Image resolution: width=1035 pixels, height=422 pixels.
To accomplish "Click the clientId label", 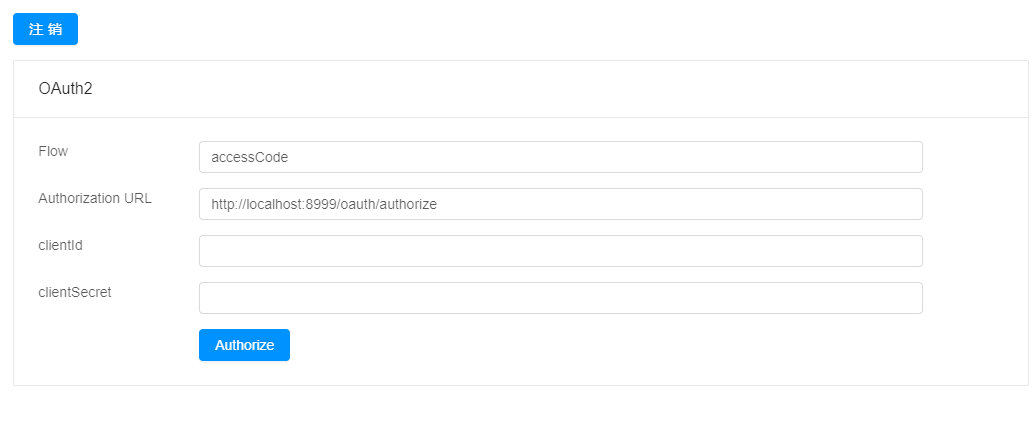I will tap(60, 245).
